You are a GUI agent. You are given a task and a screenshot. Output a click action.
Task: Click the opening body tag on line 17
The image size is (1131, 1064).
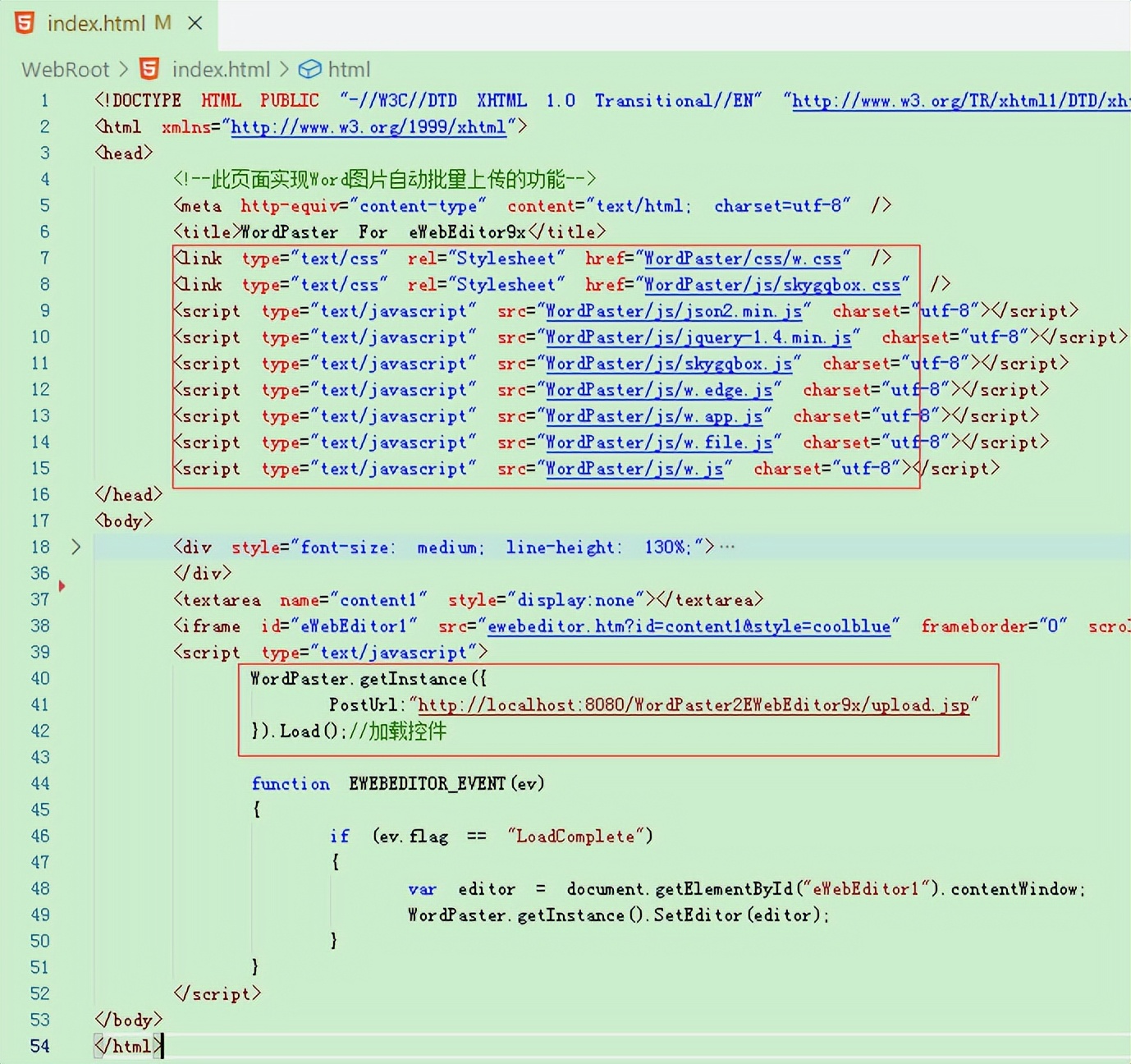[x=124, y=521]
